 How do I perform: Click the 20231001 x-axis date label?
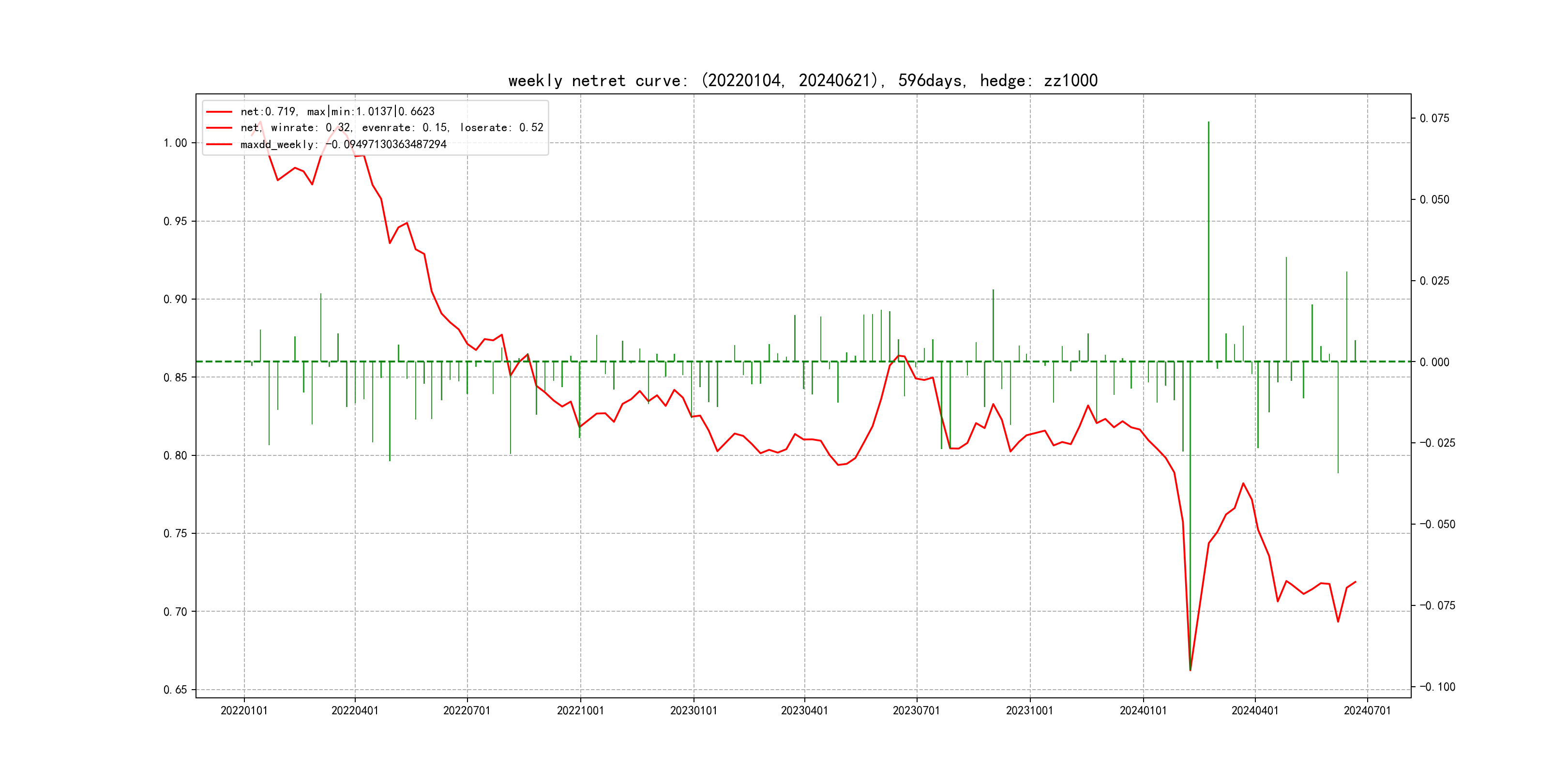(1029, 711)
